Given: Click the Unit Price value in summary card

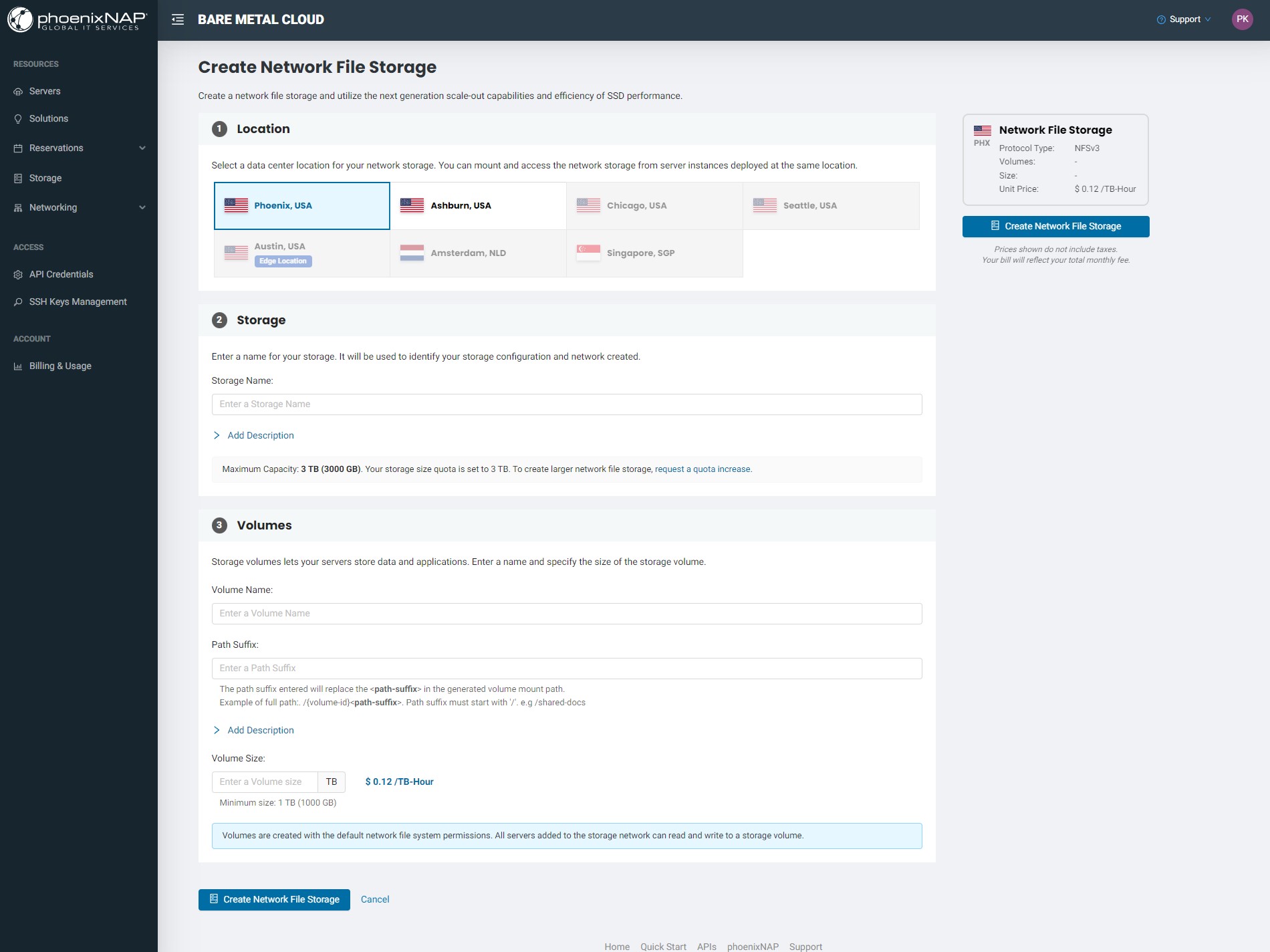Looking at the screenshot, I should coord(1105,189).
